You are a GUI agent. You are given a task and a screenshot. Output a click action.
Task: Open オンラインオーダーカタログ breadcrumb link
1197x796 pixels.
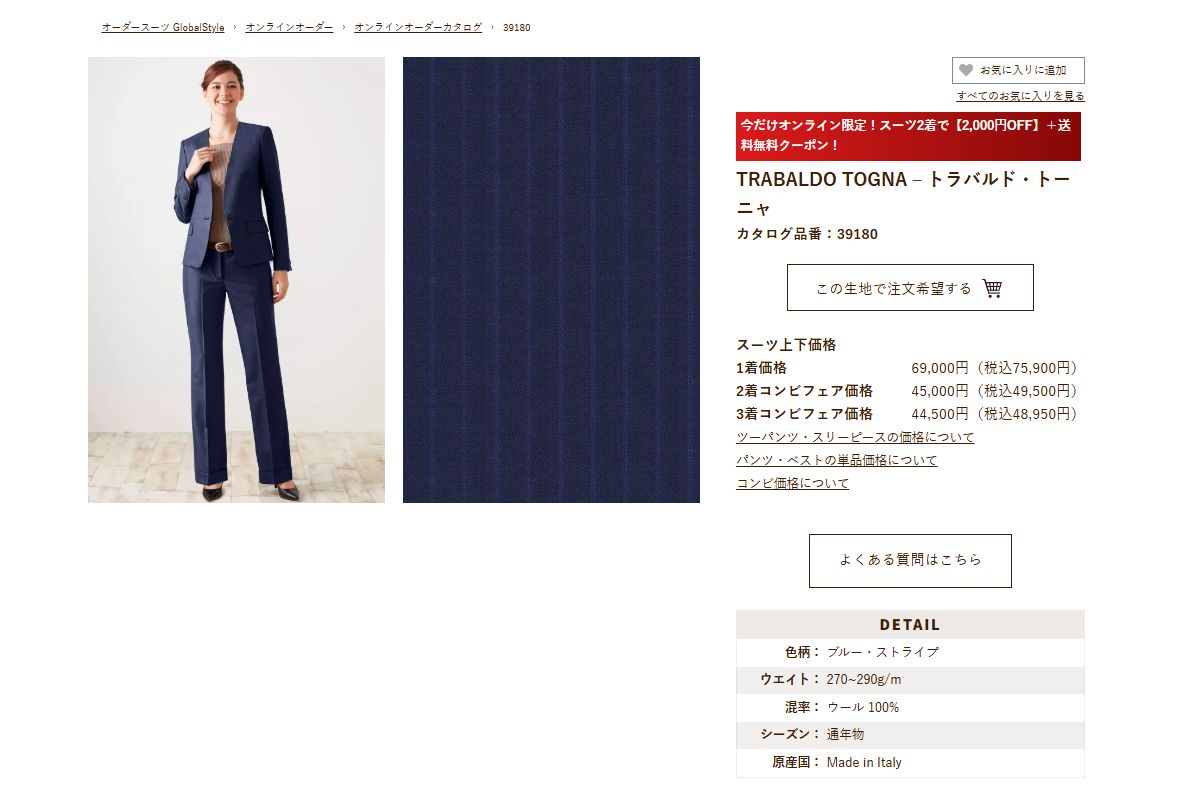coord(418,27)
